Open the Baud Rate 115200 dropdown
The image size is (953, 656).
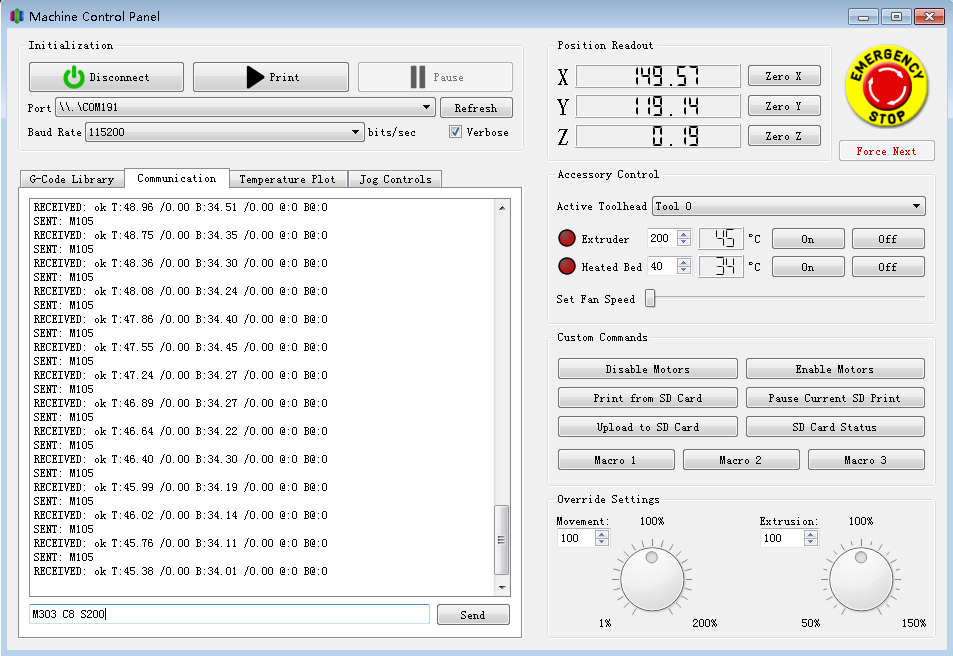224,132
